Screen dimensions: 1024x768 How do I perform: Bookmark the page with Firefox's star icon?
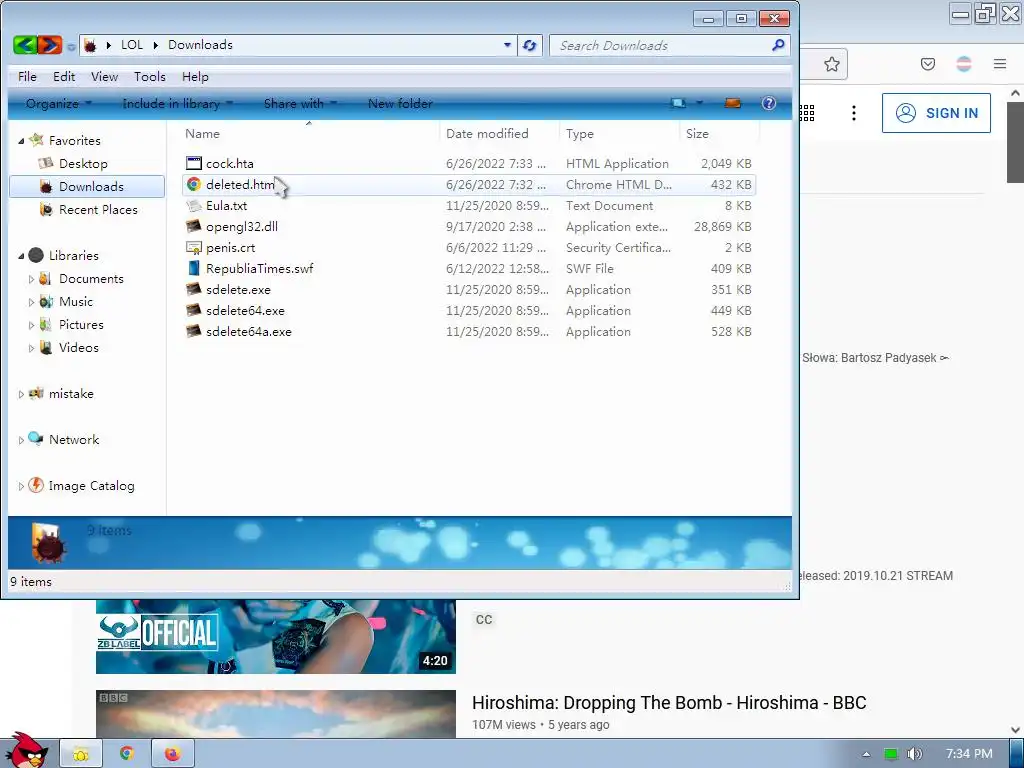pos(831,64)
